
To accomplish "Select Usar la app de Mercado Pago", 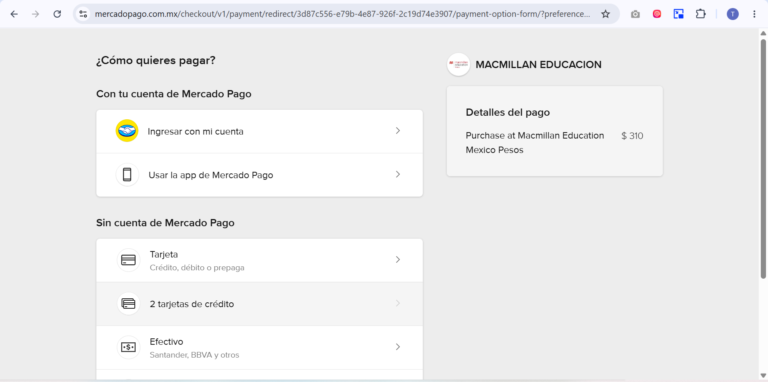I will [x=260, y=175].
